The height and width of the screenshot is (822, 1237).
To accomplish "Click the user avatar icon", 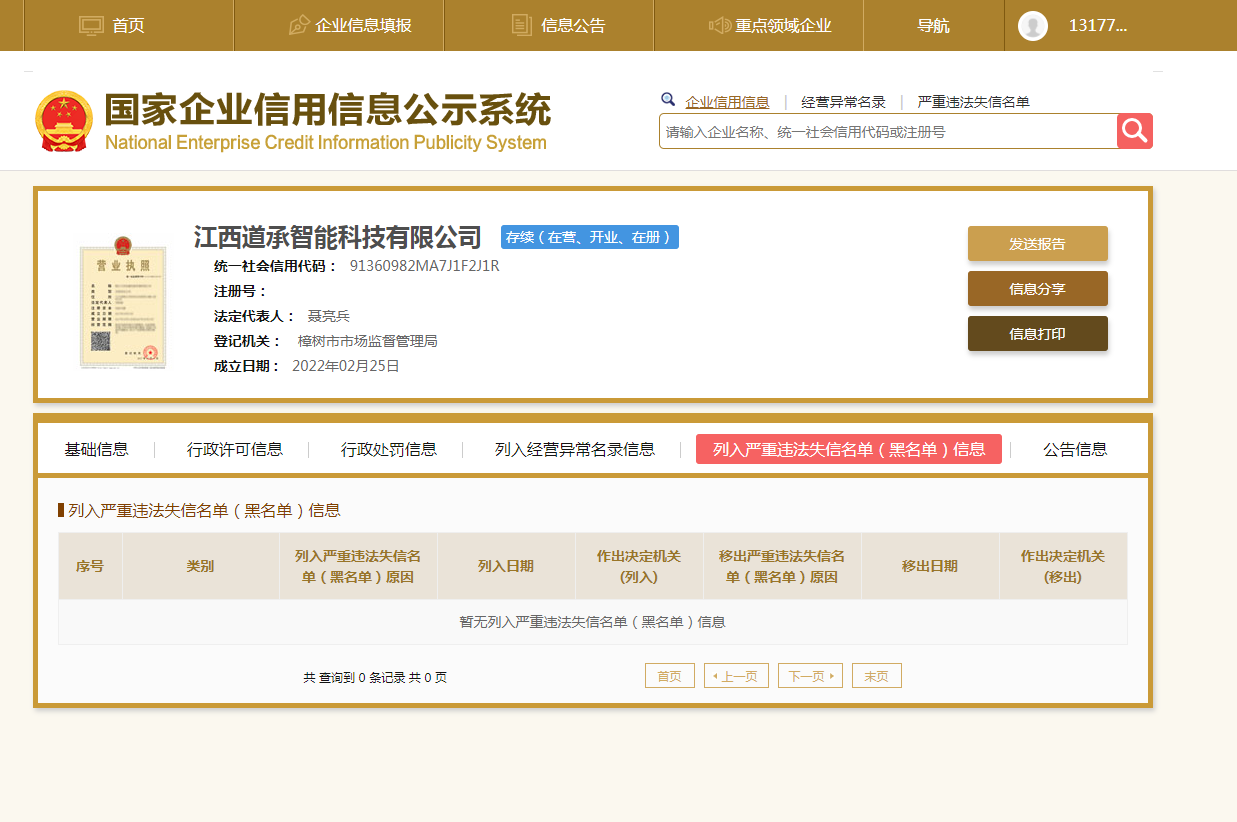I will [x=1033, y=26].
